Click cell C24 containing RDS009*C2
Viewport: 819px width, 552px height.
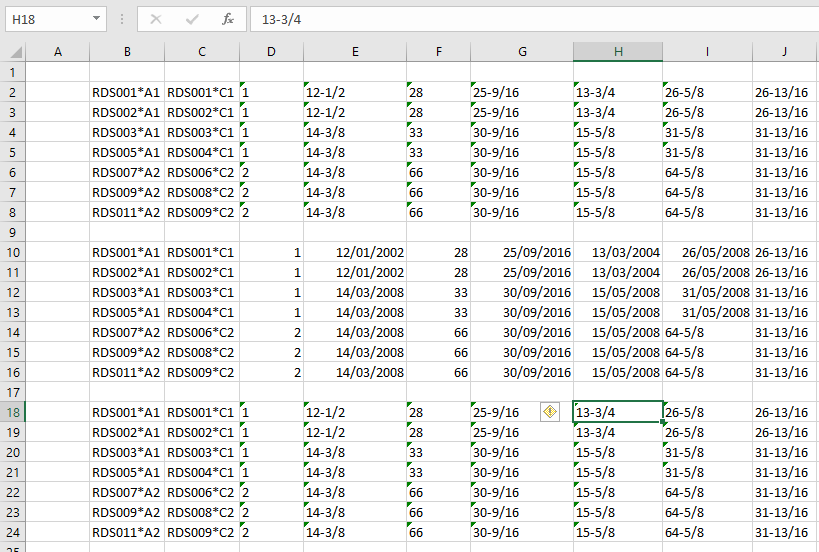click(201, 532)
